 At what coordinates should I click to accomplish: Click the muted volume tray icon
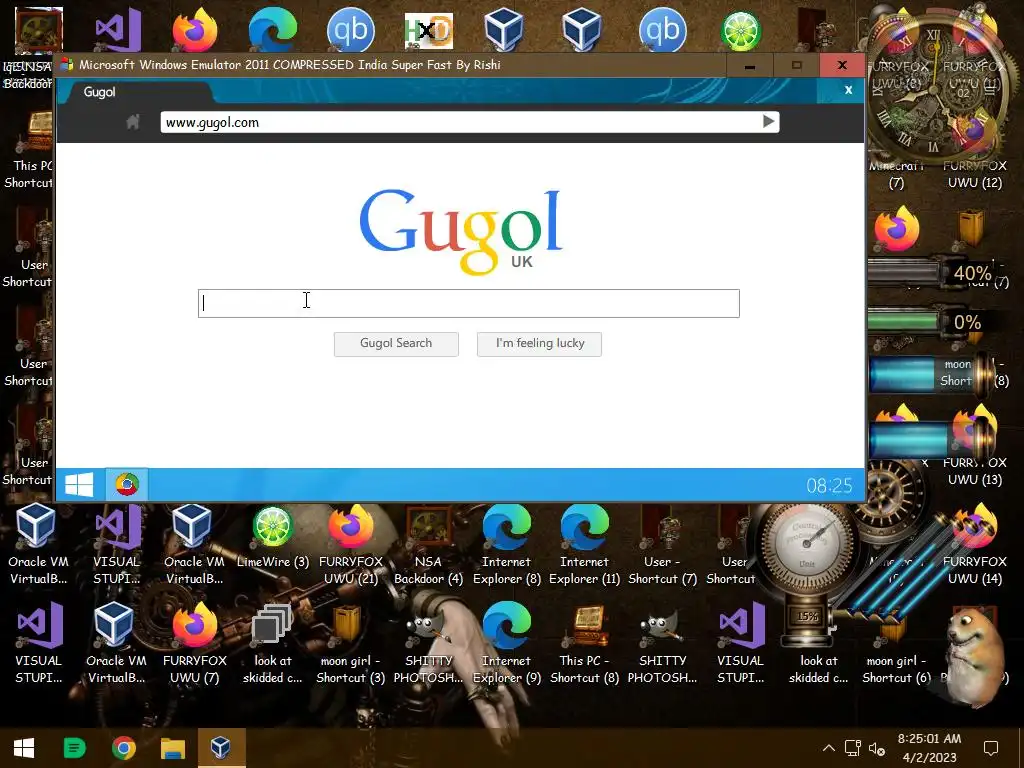(876, 748)
